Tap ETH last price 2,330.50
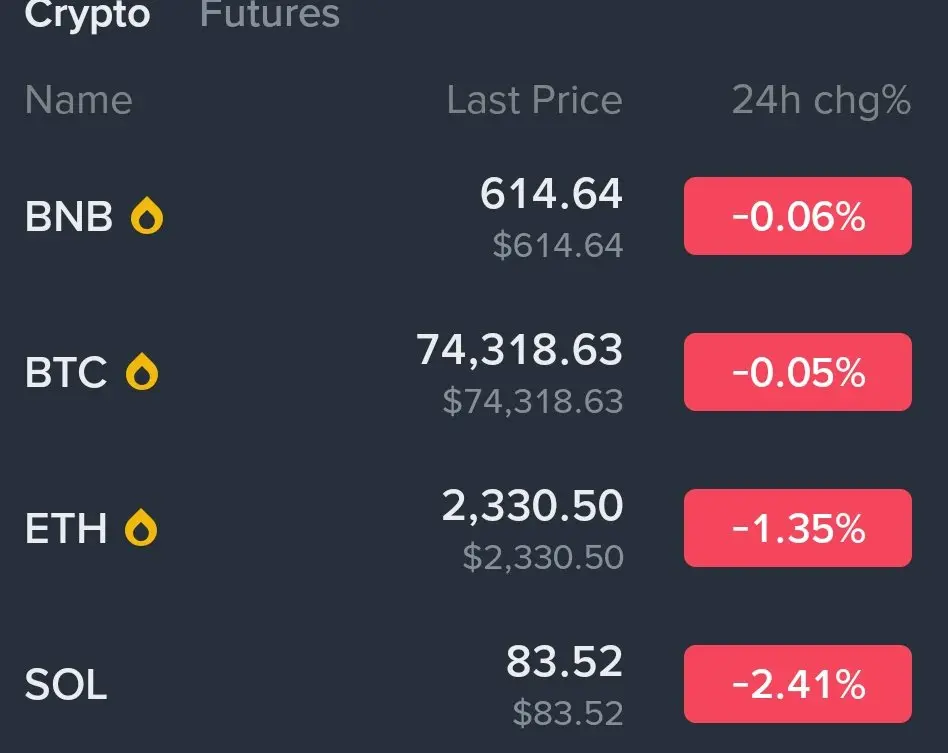948x753 pixels. (532, 507)
